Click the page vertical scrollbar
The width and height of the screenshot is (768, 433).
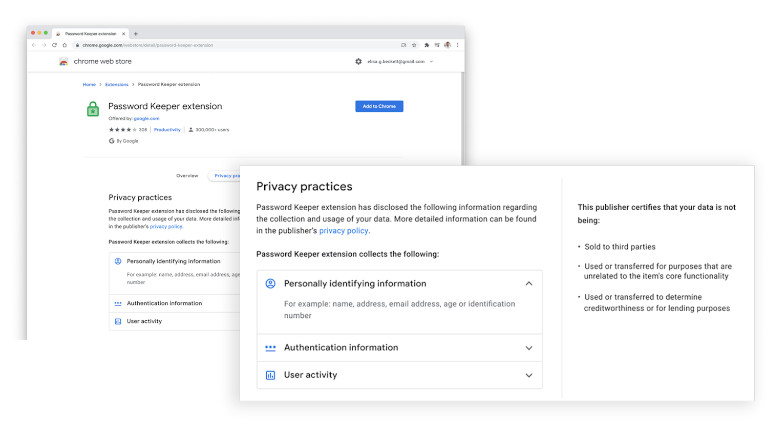coord(462,118)
